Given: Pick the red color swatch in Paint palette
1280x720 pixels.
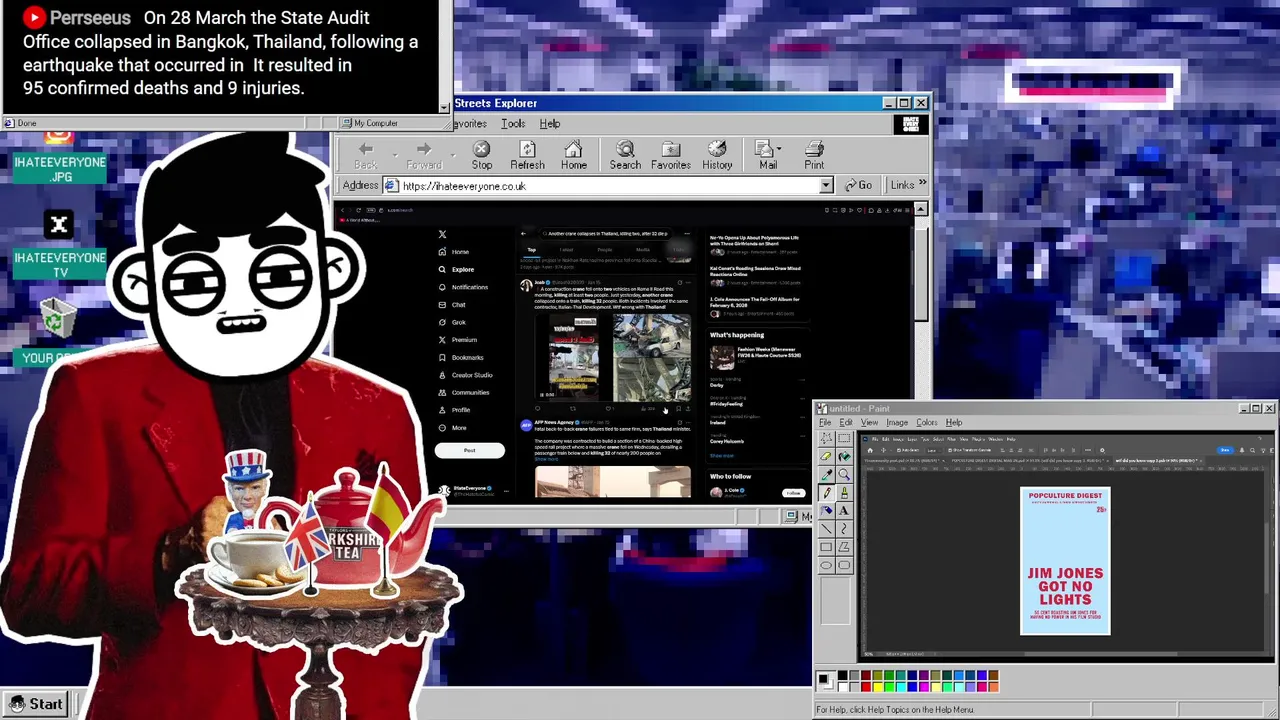Looking at the screenshot, I should (866, 687).
